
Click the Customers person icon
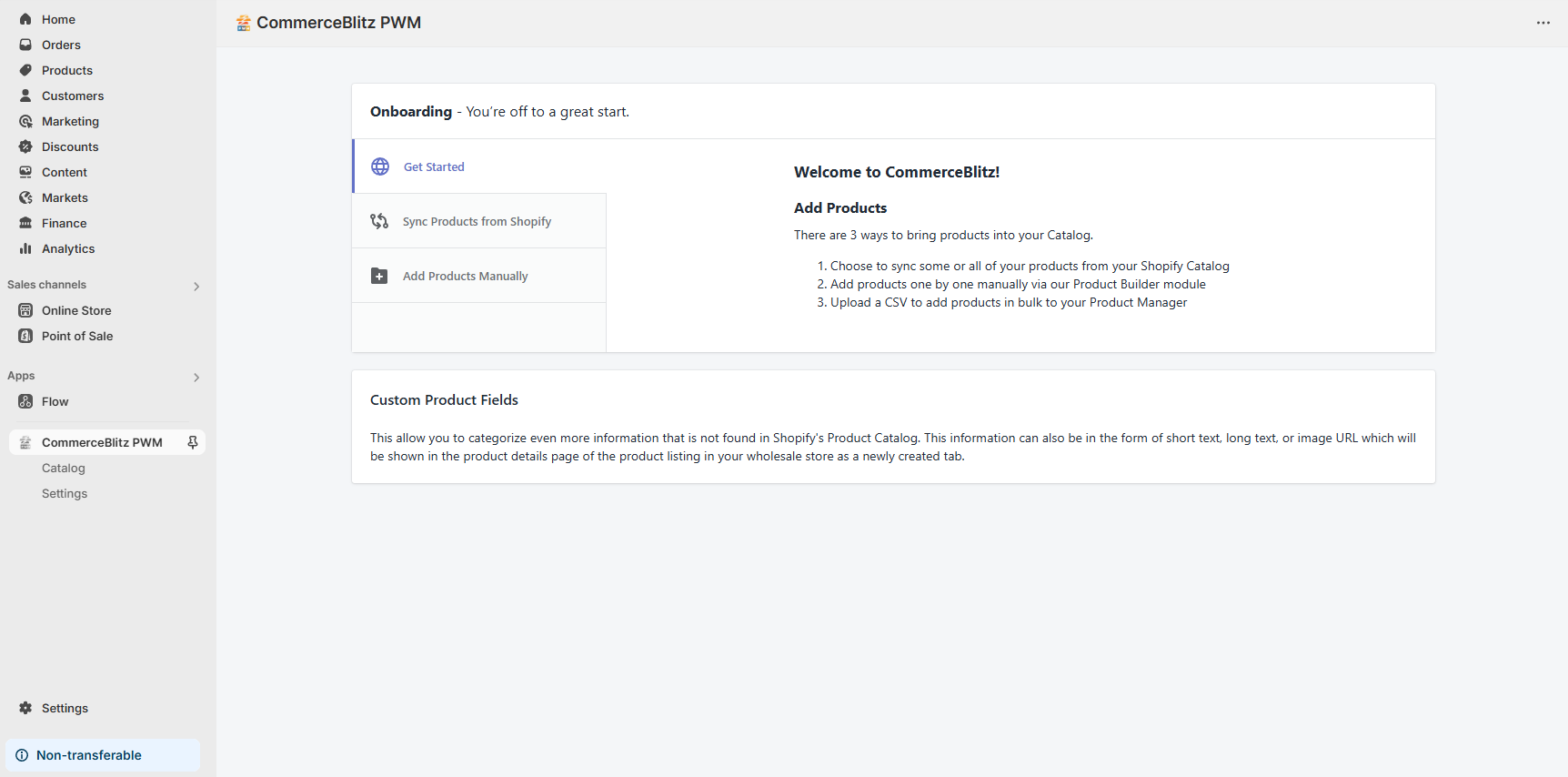[25, 96]
